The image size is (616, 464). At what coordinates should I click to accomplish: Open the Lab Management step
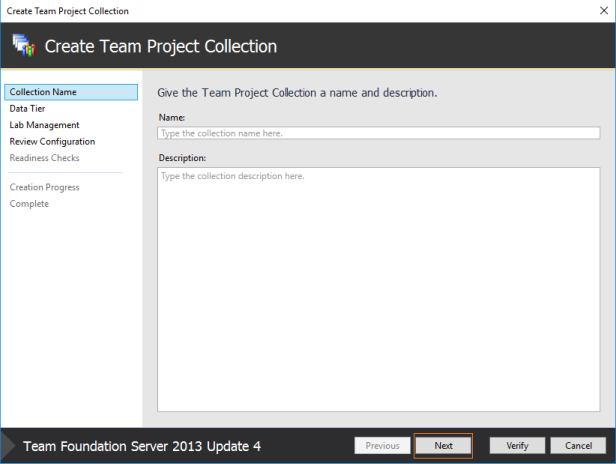(x=44, y=125)
